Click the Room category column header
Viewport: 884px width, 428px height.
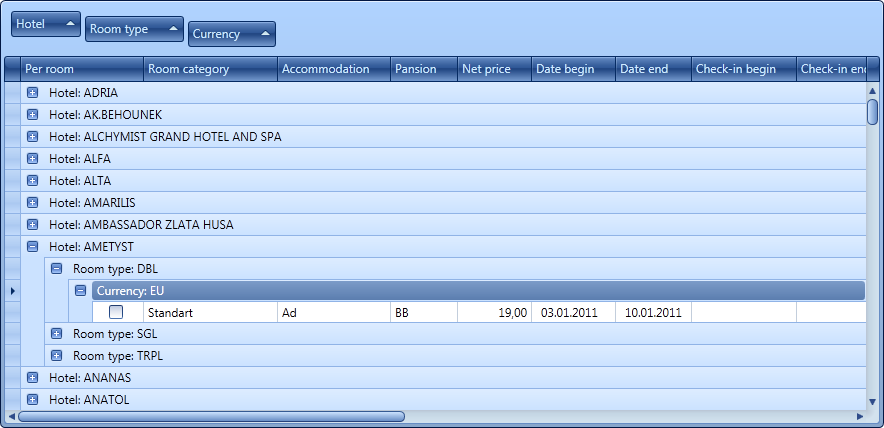[208, 69]
